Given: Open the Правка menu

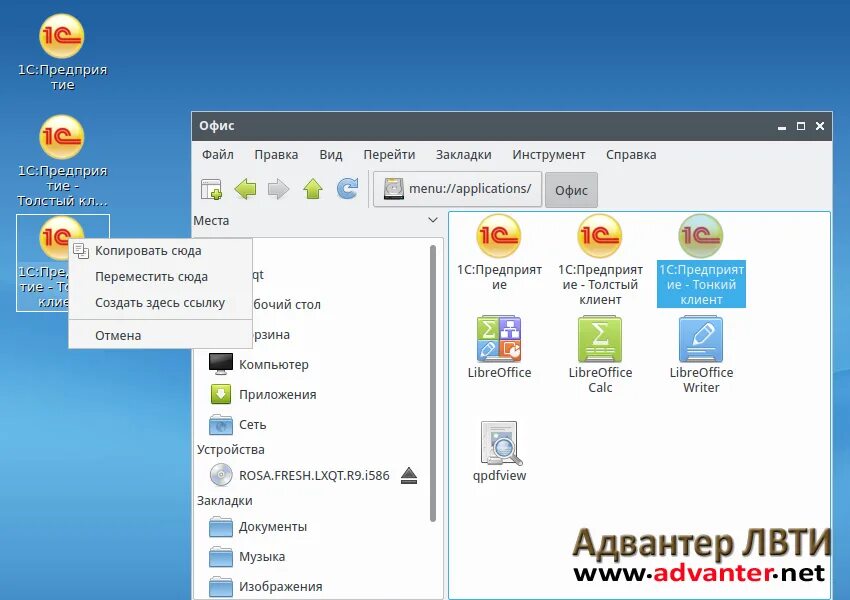Looking at the screenshot, I should (276, 154).
